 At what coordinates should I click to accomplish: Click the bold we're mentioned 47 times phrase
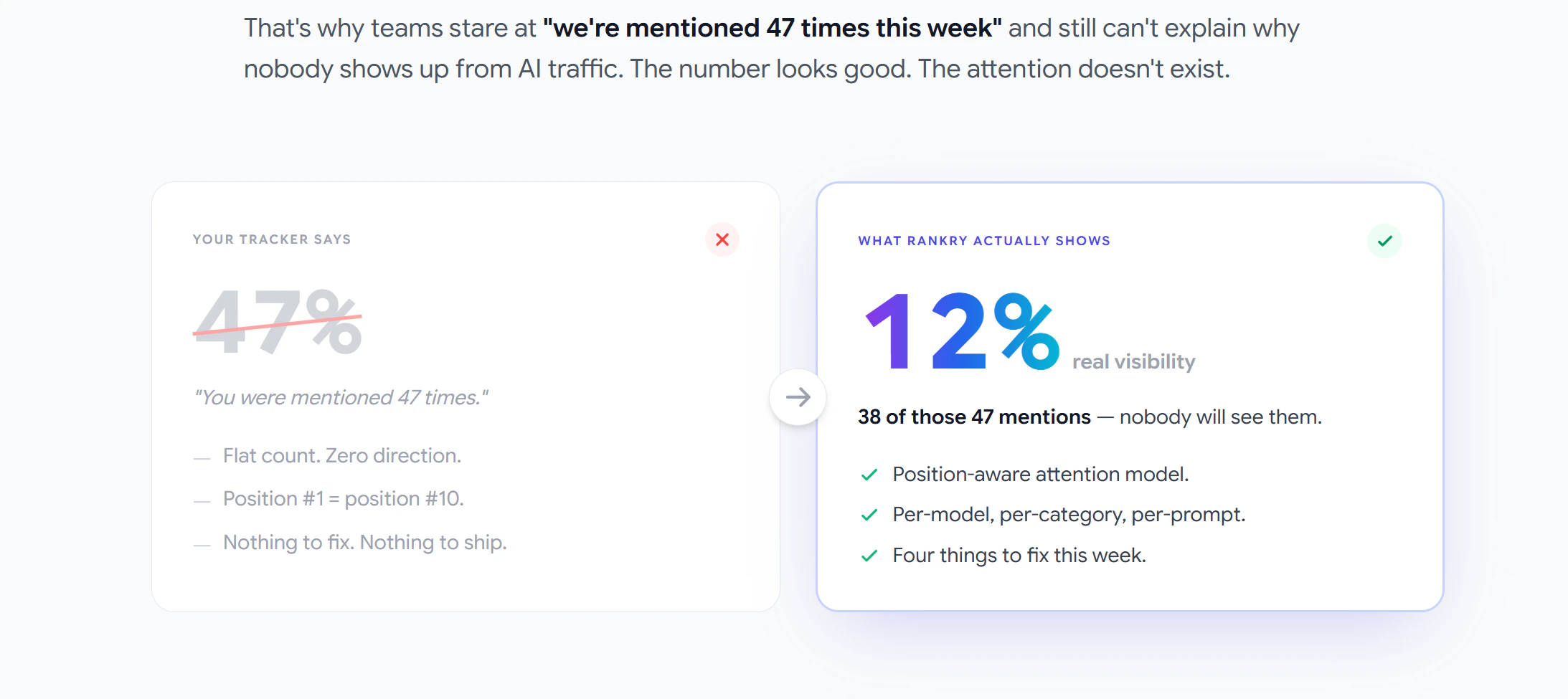tap(773, 28)
